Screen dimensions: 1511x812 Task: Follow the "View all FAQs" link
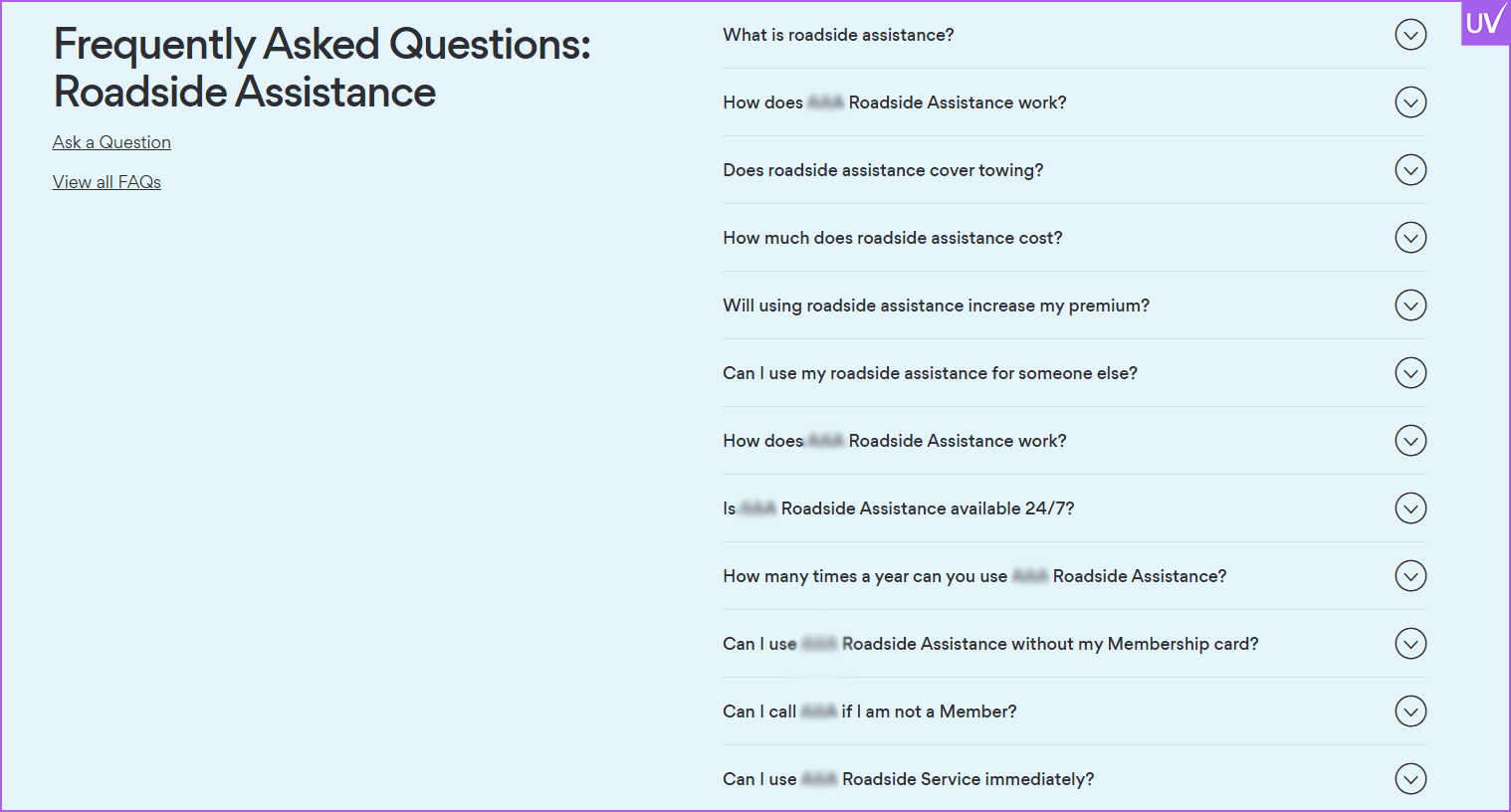pos(107,182)
